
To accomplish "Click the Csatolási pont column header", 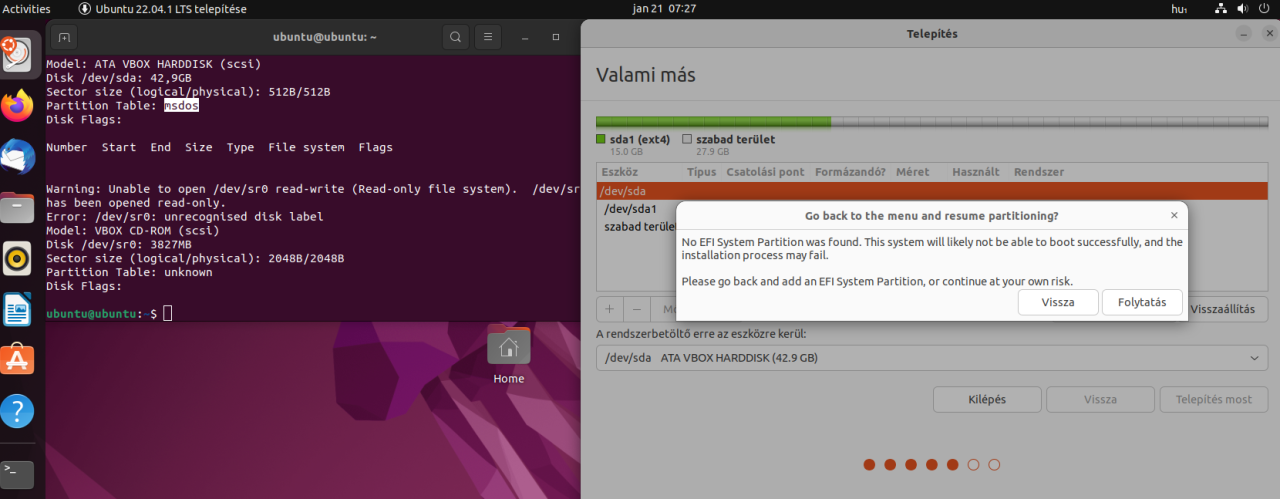I will (x=765, y=172).
